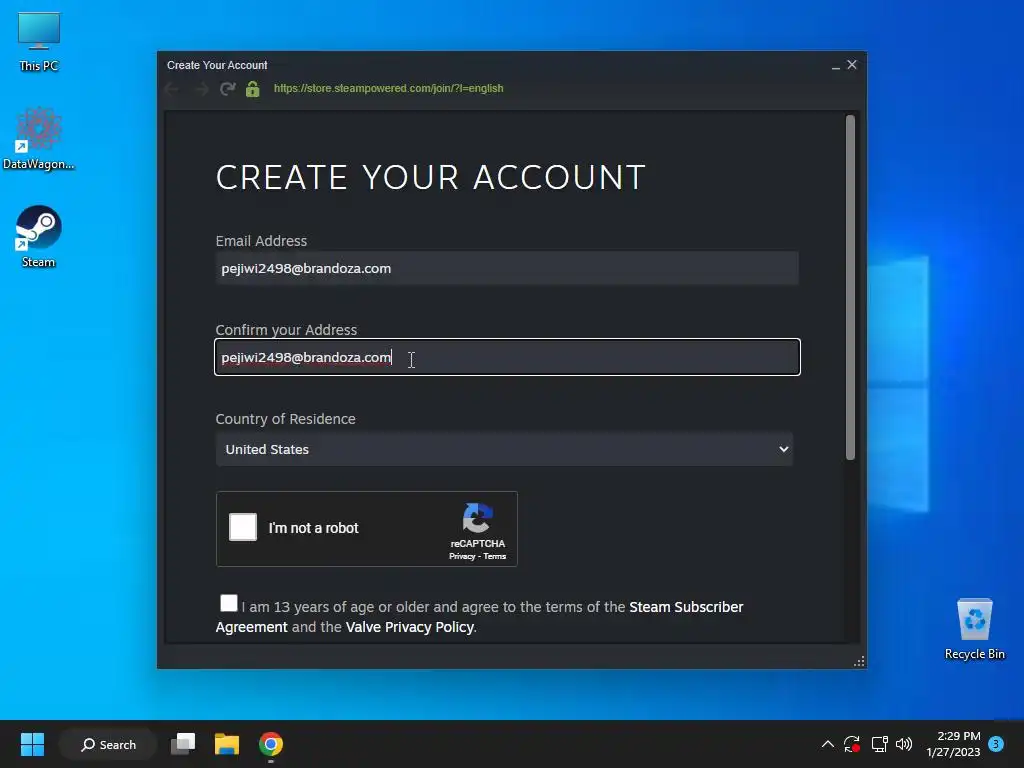The image size is (1024, 768).
Task: Click the green padlock security icon
Action: [253, 89]
